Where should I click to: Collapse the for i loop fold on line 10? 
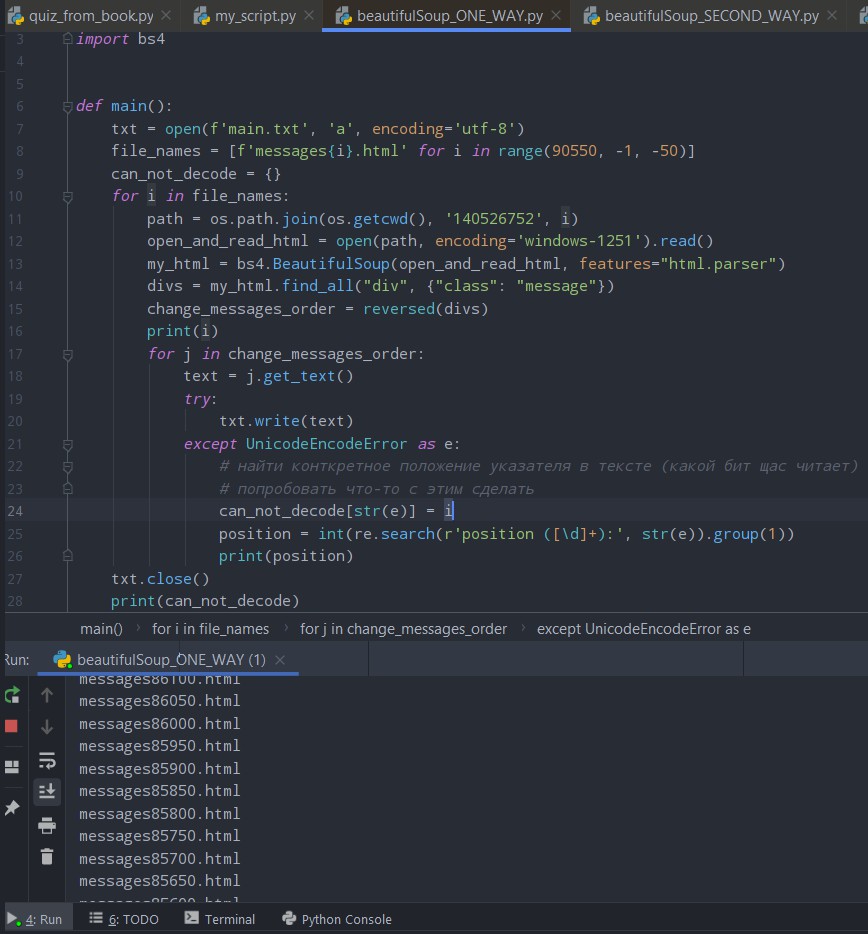click(67, 197)
